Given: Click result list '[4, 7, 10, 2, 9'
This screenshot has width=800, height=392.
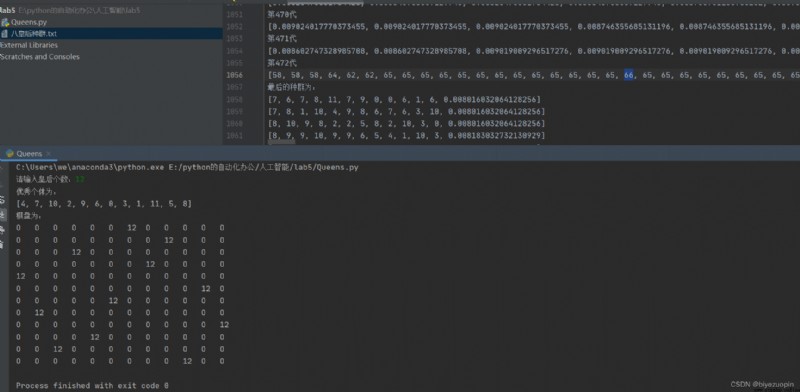Looking at the screenshot, I should click(x=104, y=204).
